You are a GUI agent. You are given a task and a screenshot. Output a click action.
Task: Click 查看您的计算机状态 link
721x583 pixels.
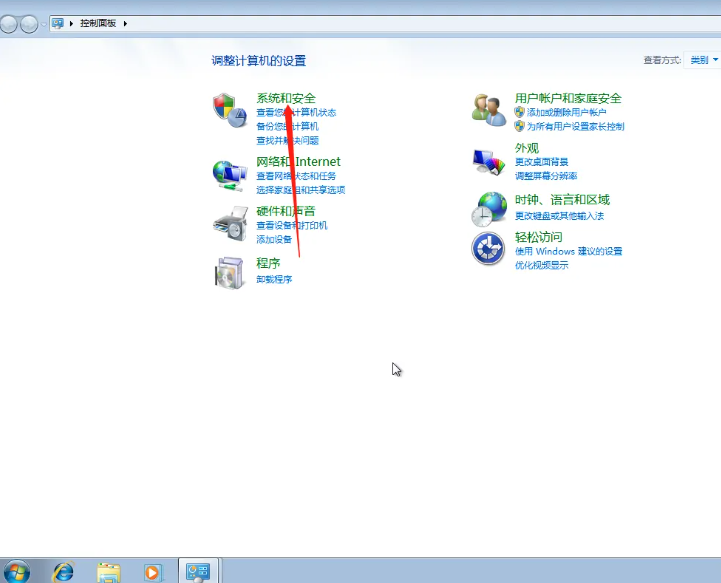click(296, 112)
